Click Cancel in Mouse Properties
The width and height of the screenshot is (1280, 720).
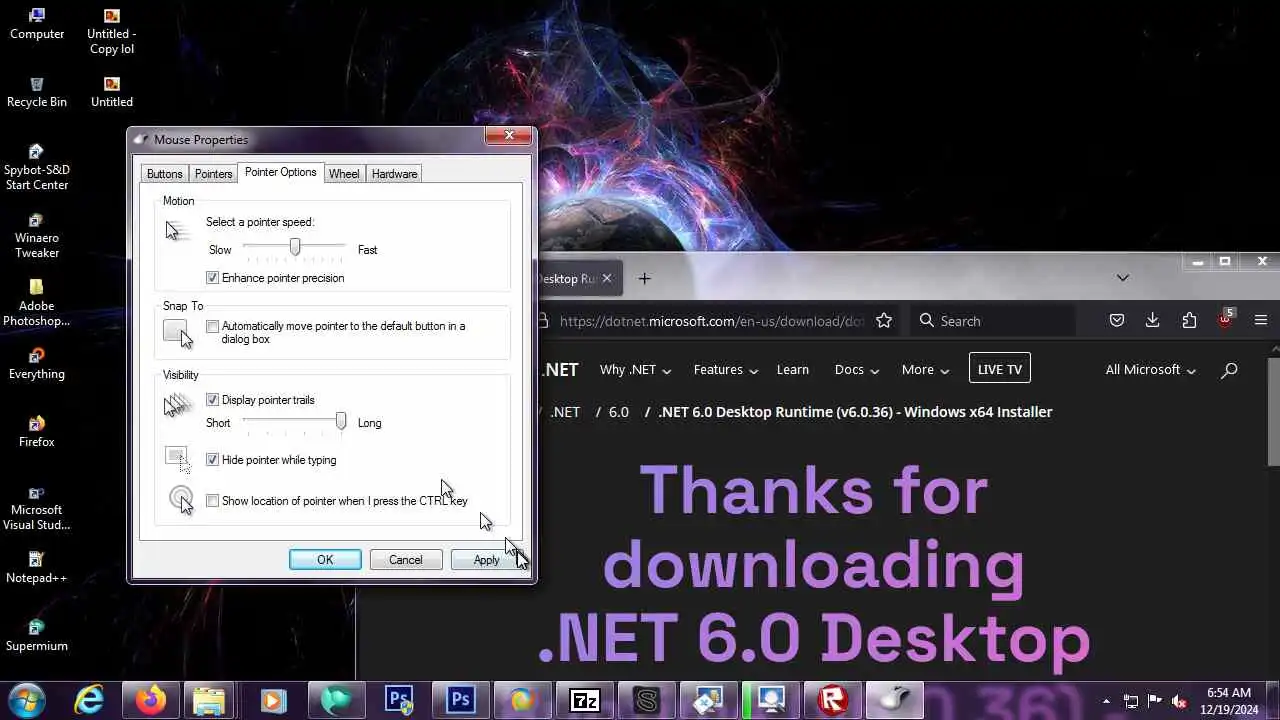(405, 560)
